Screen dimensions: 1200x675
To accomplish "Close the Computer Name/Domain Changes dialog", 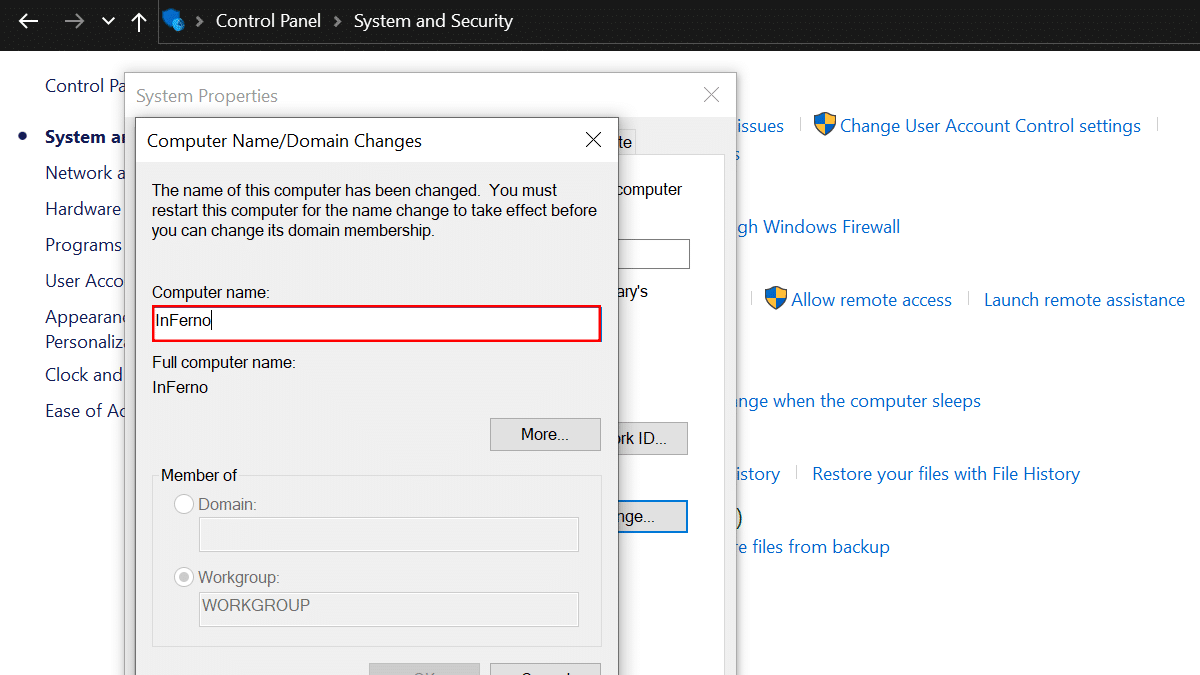I will coord(593,140).
